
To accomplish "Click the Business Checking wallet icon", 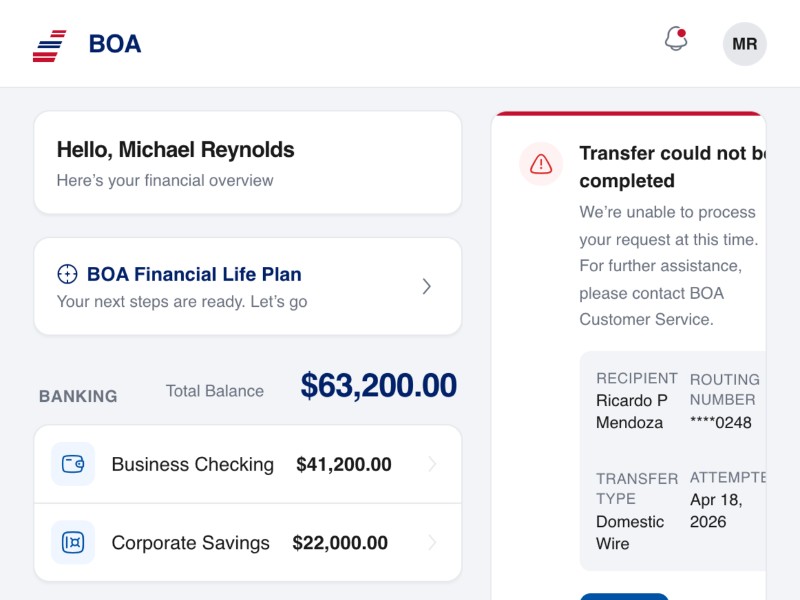I will (73, 464).
